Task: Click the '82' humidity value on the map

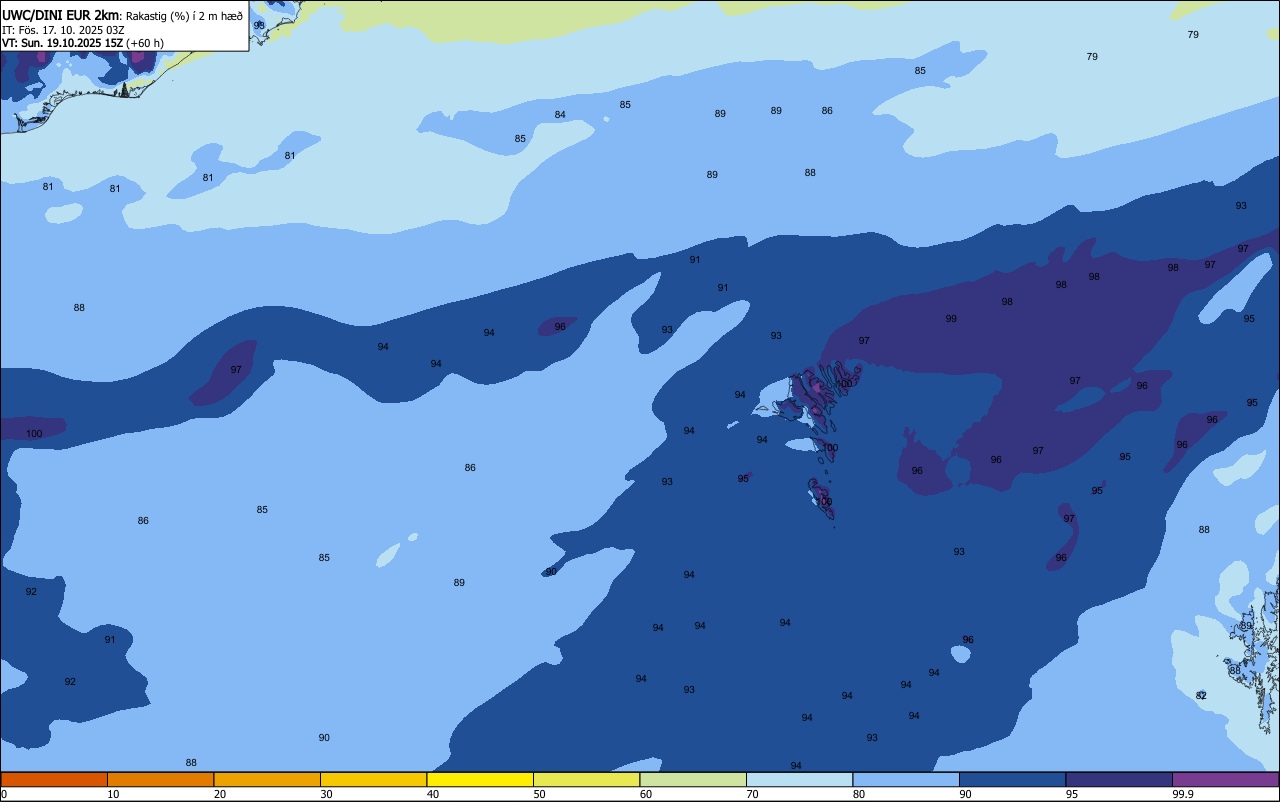Action: click(x=1201, y=695)
